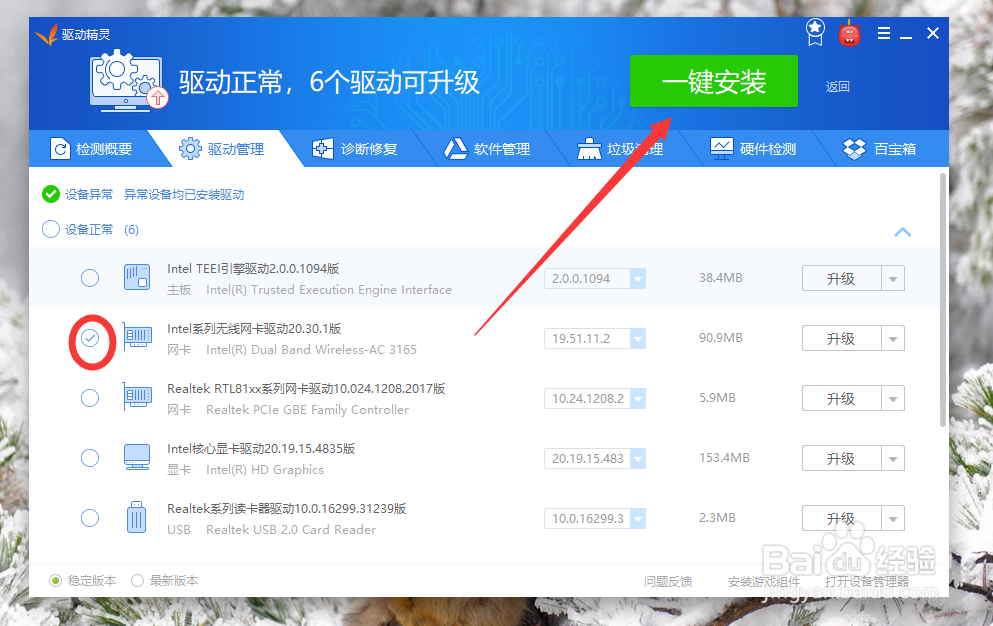Image resolution: width=993 pixels, height=626 pixels.
Task: Click the red monster mascot icon
Action: 849,33
